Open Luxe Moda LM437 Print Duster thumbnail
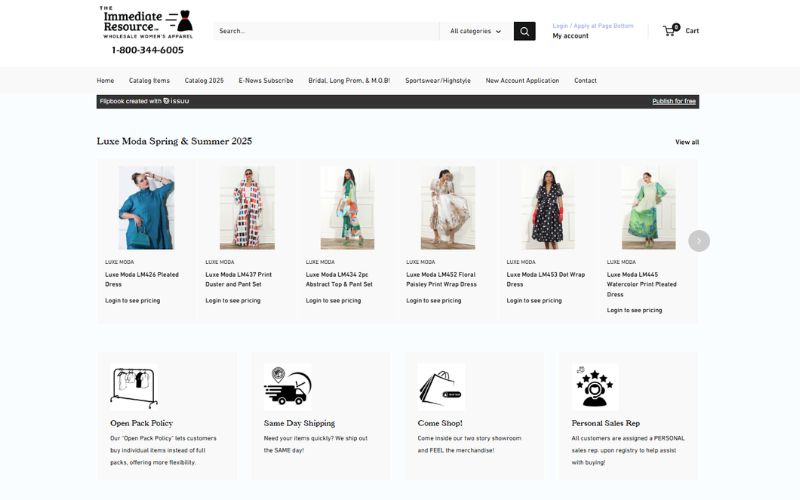The height and width of the screenshot is (500, 800). (x=247, y=208)
